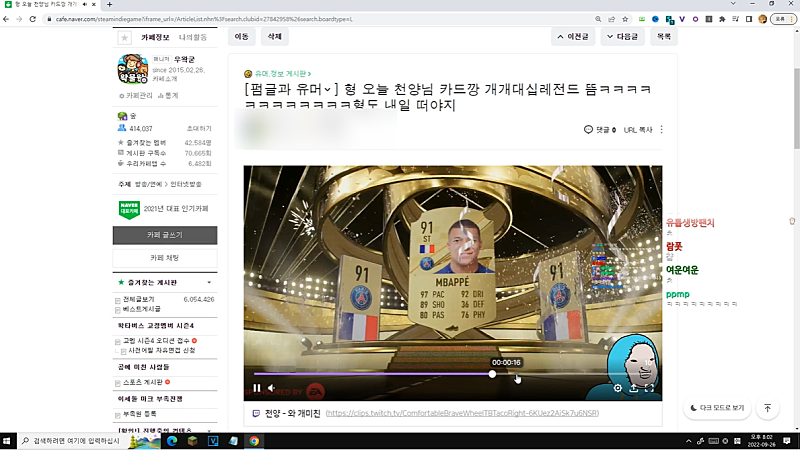Open 고멤 시즌4 오디션 접수 board
This screenshot has width=800, height=450.
156,340
